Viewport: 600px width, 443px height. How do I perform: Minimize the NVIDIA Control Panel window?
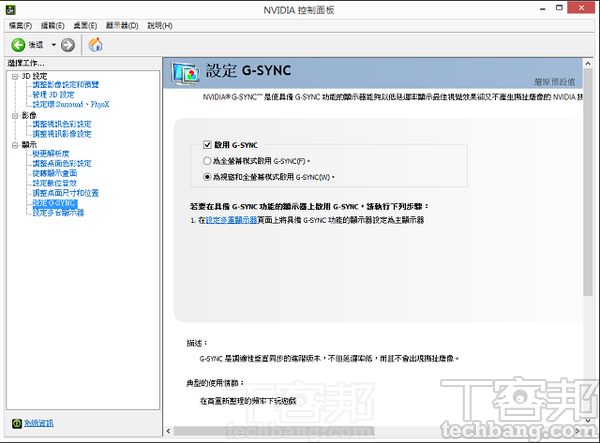(x=543, y=8)
